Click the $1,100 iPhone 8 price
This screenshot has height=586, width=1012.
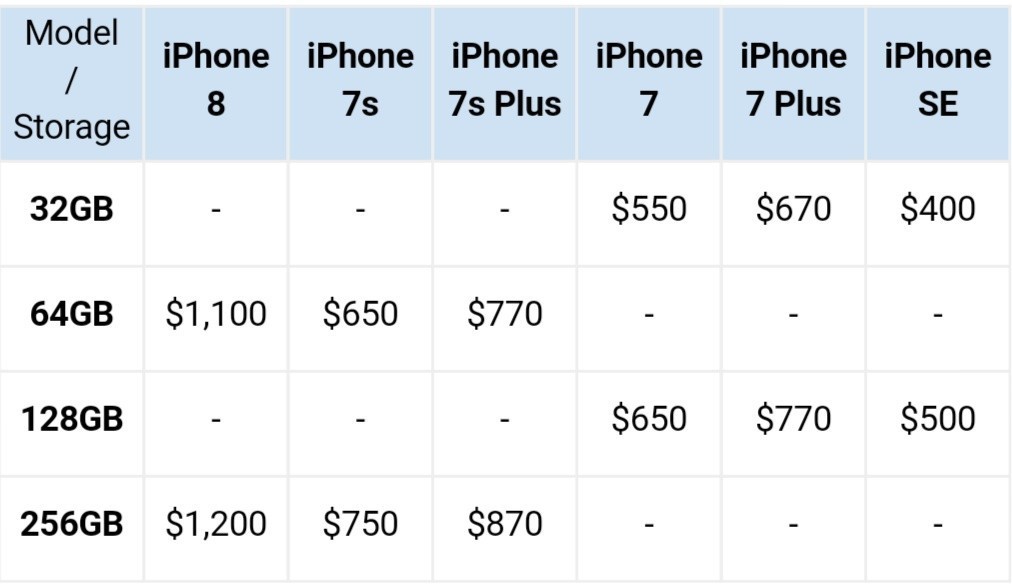[x=216, y=314]
